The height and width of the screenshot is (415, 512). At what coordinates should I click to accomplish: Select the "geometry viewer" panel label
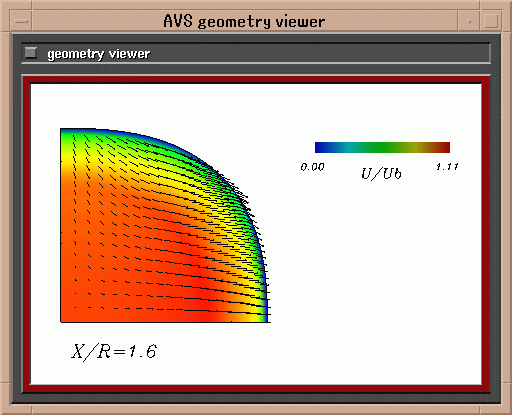(x=98, y=54)
